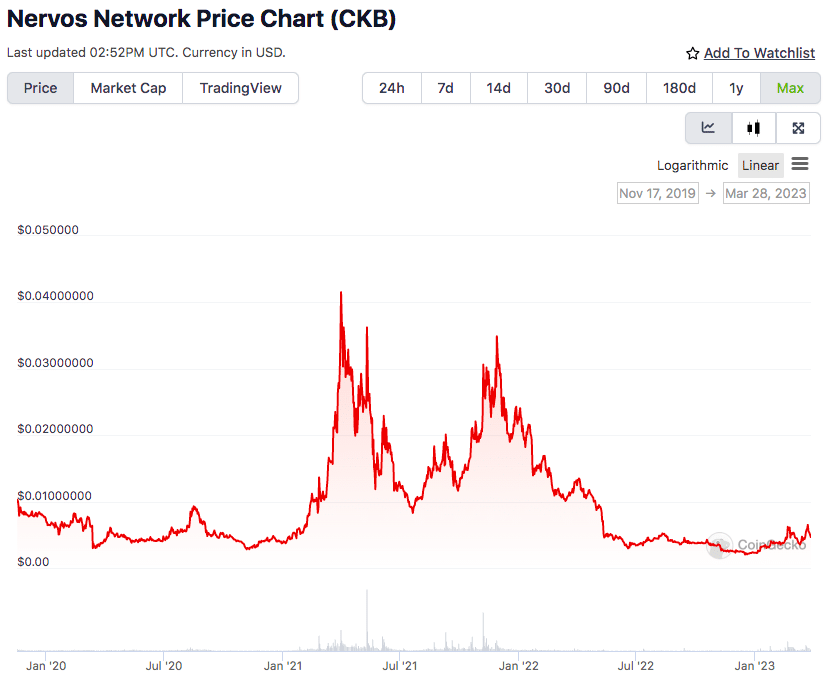The width and height of the screenshot is (827, 683).
Task: Click Add To Watchlist link
Action: 759,53
